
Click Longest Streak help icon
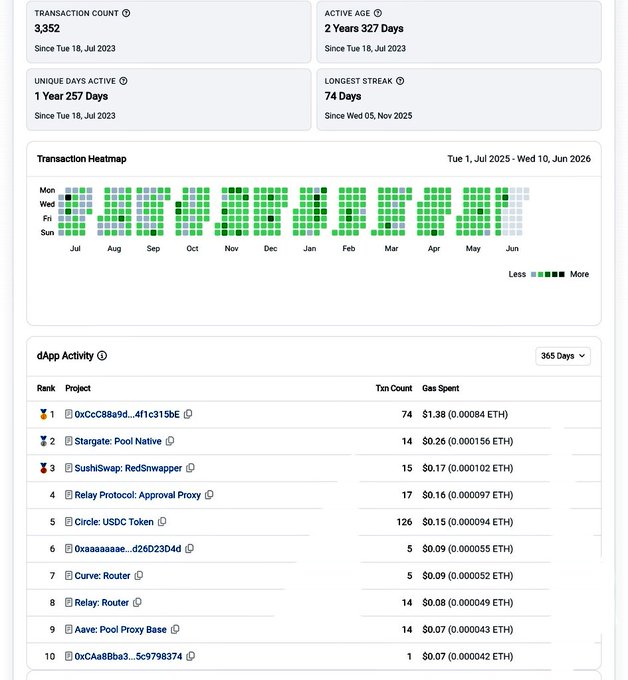click(400, 81)
